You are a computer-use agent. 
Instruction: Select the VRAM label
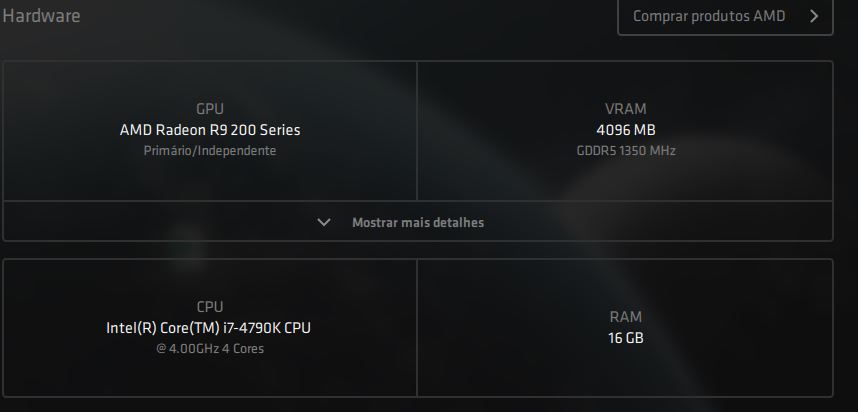[625, 109]
